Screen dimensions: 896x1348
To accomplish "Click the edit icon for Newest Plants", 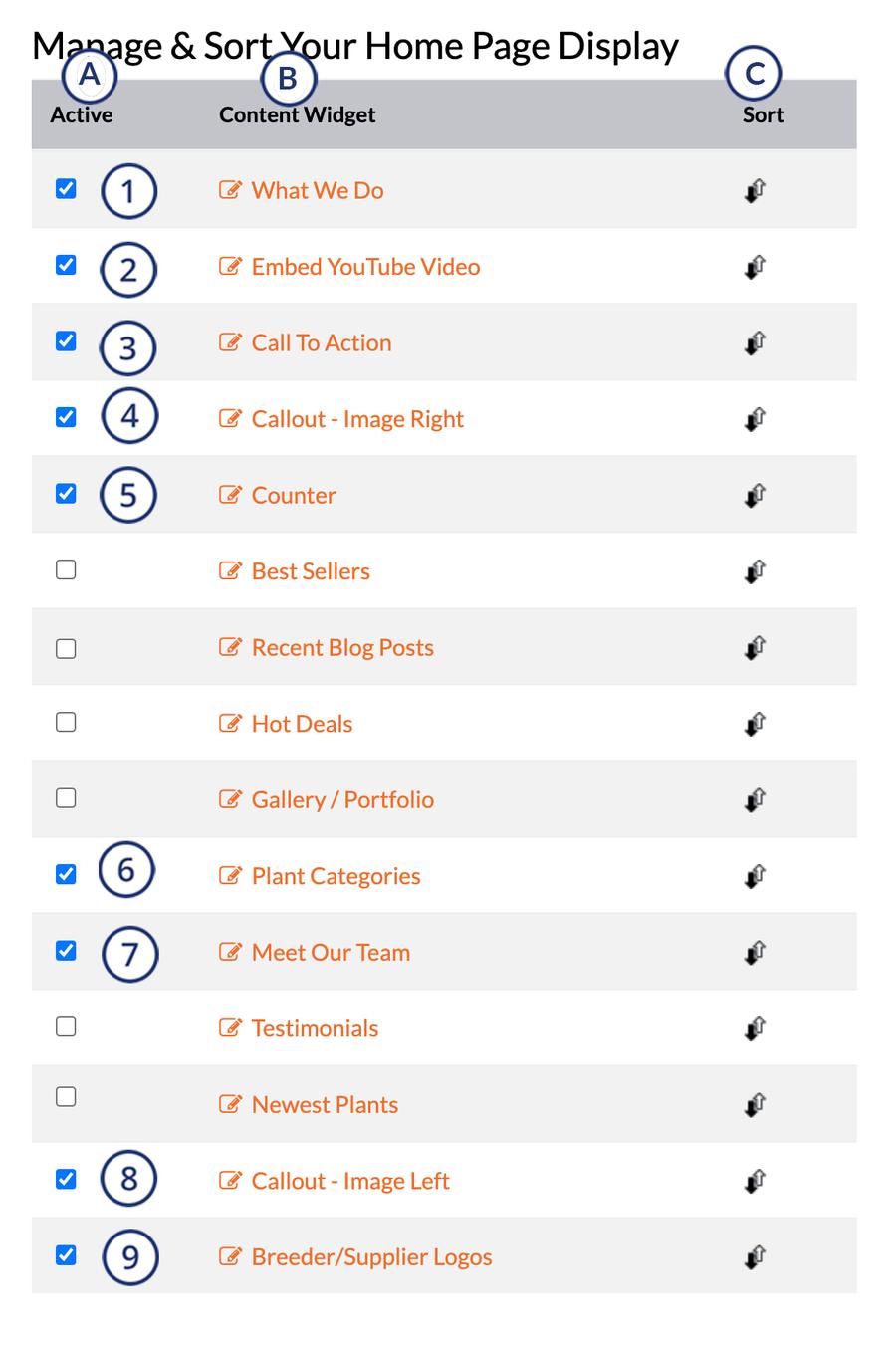I will [230, 1104].
